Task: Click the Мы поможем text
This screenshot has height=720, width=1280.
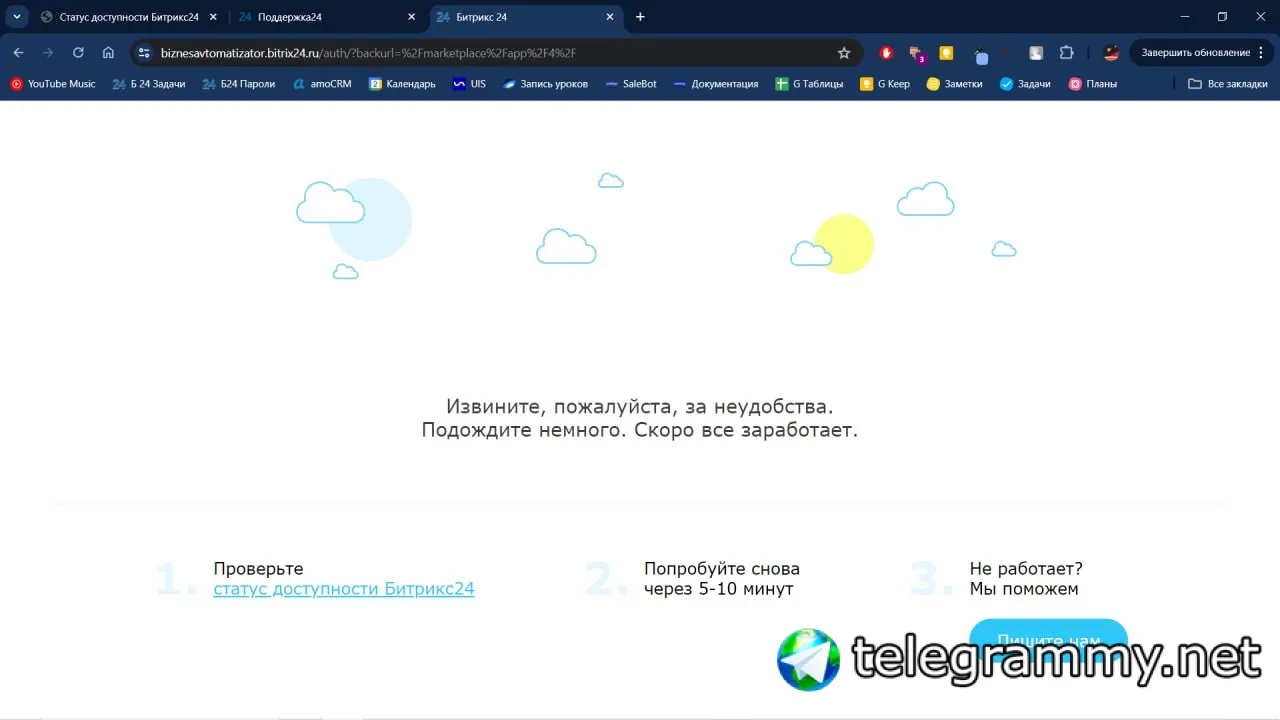Action: click(1024, 589)
